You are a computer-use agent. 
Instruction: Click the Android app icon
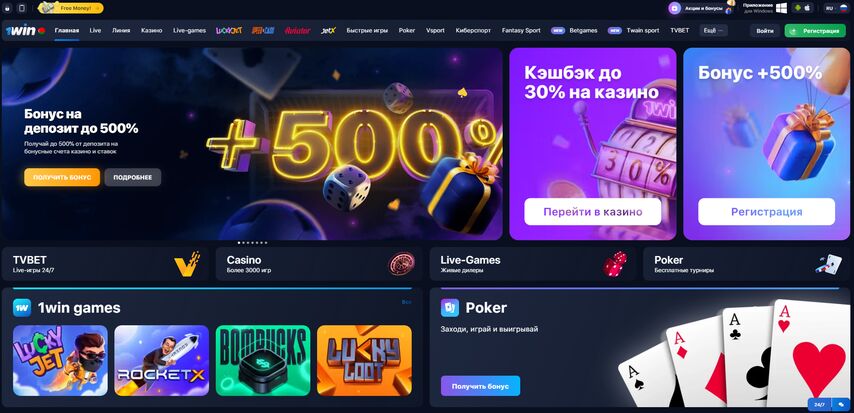798,8
